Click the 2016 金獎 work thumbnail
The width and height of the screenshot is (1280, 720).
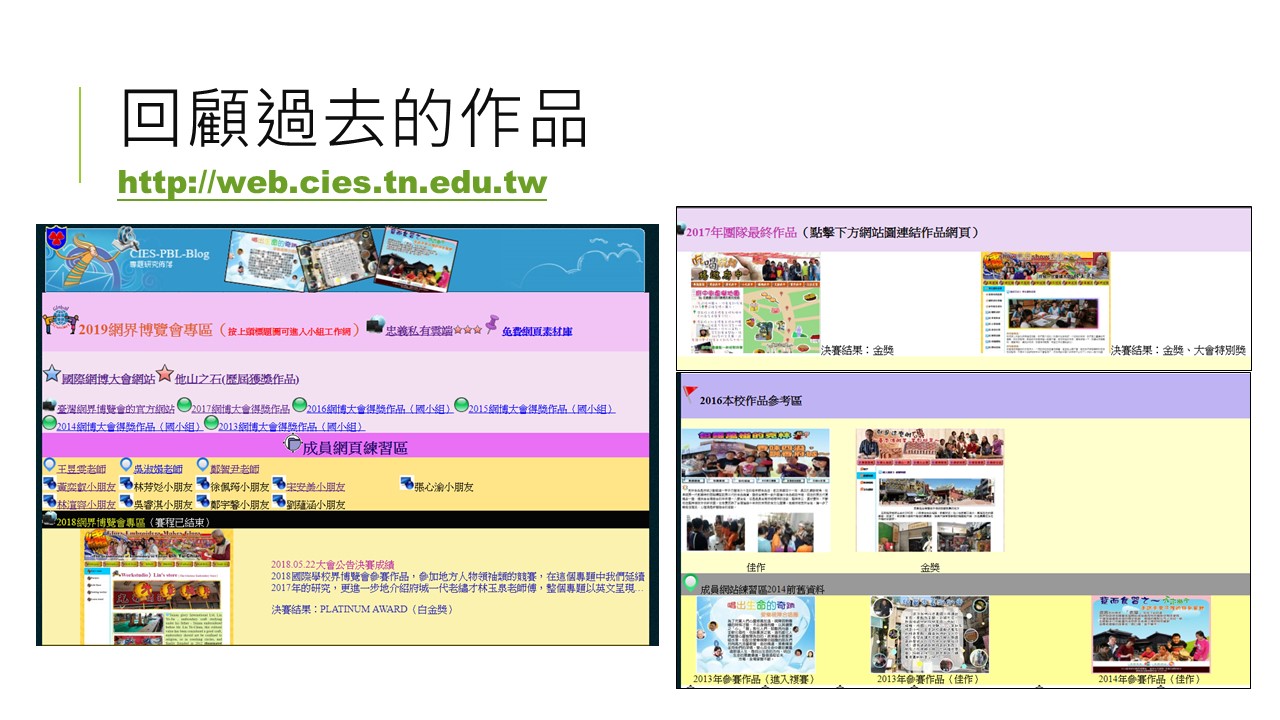coord(929,489)
